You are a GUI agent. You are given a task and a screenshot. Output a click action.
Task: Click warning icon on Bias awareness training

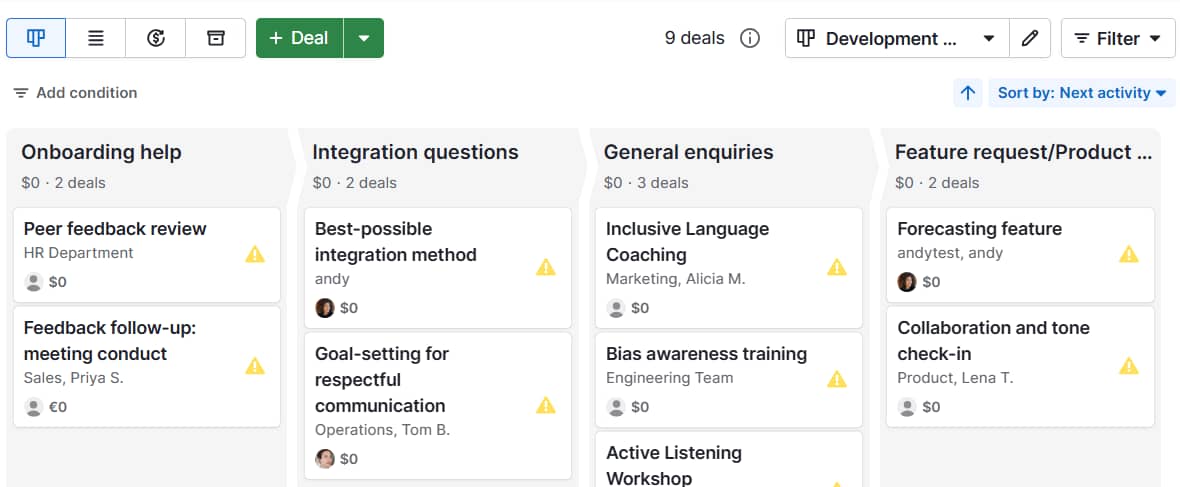point(837,379)
